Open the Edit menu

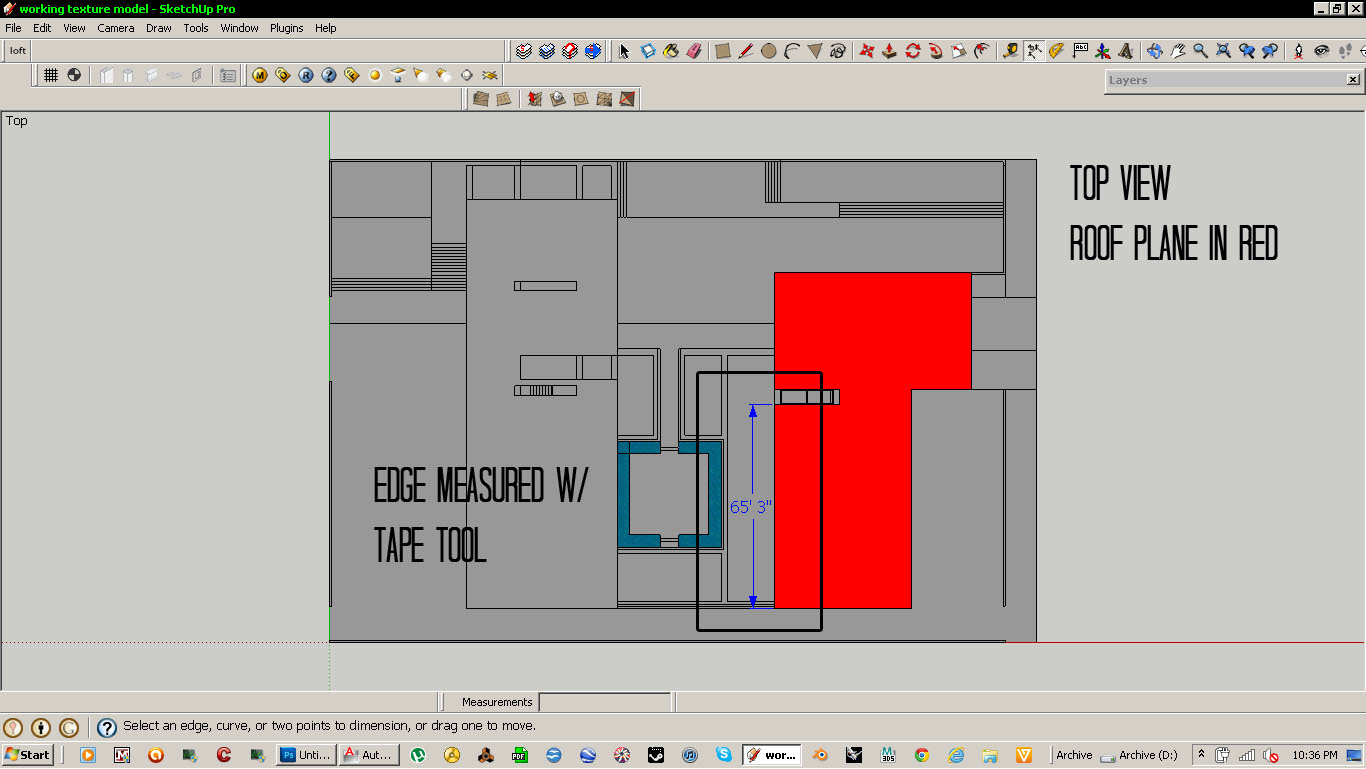tap(42, 28)
